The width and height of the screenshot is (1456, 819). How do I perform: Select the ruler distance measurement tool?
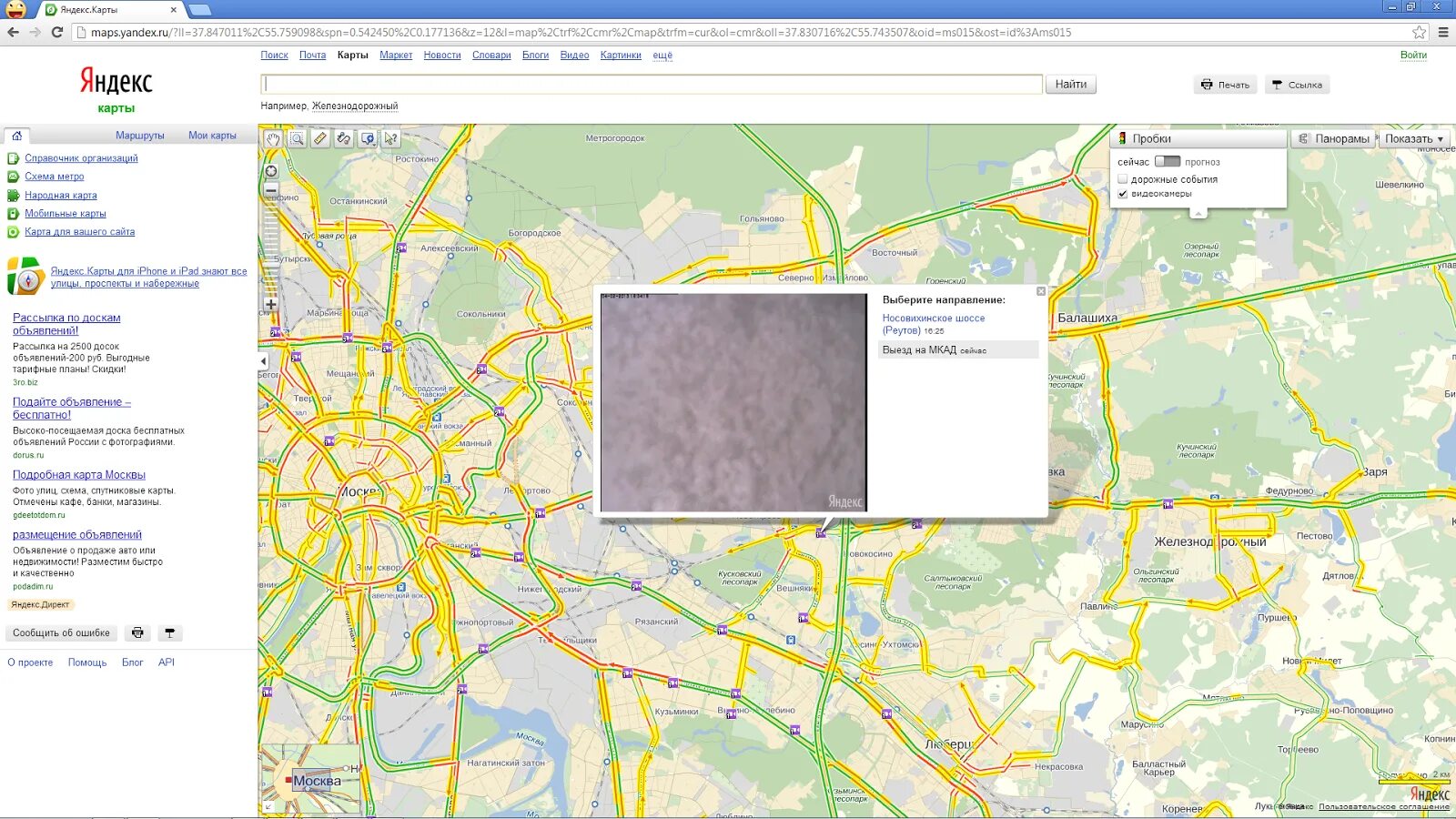[x=320, y=138]
